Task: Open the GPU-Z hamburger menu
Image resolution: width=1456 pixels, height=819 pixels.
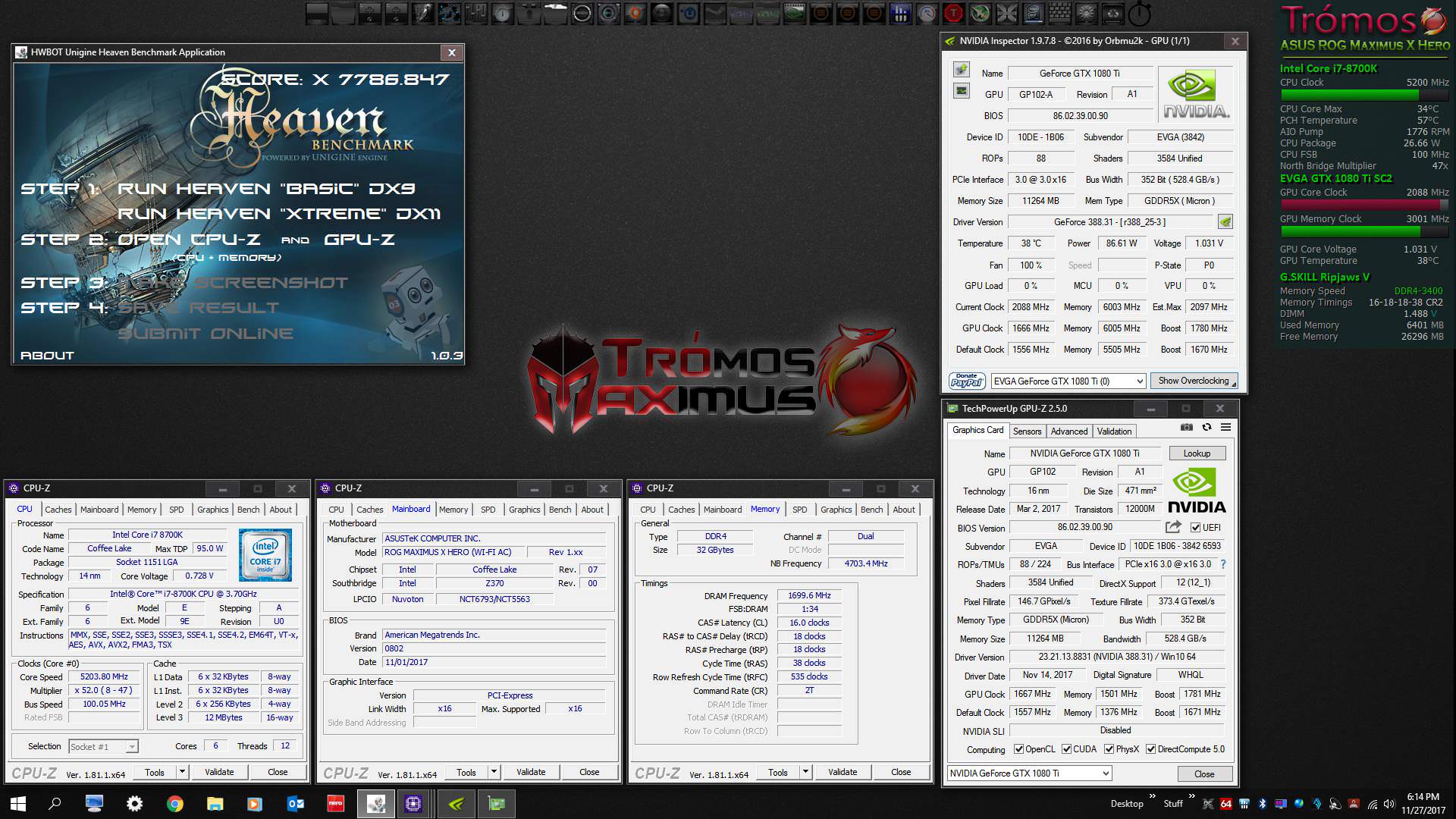Action: tap(1225, 428)
